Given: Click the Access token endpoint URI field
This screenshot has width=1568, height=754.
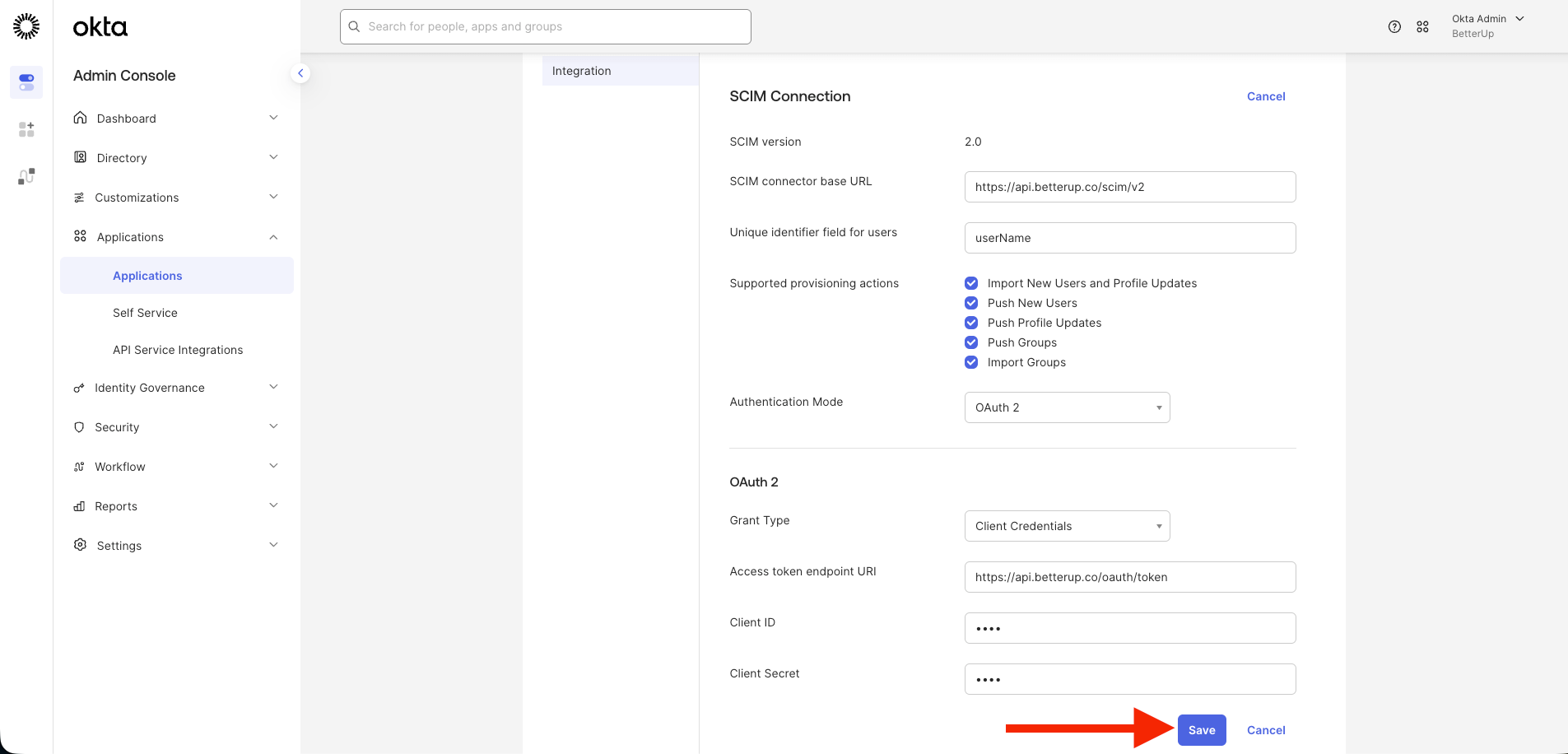Looking at the screenshot, I should pyautogui.click(x=1130, y=577).
